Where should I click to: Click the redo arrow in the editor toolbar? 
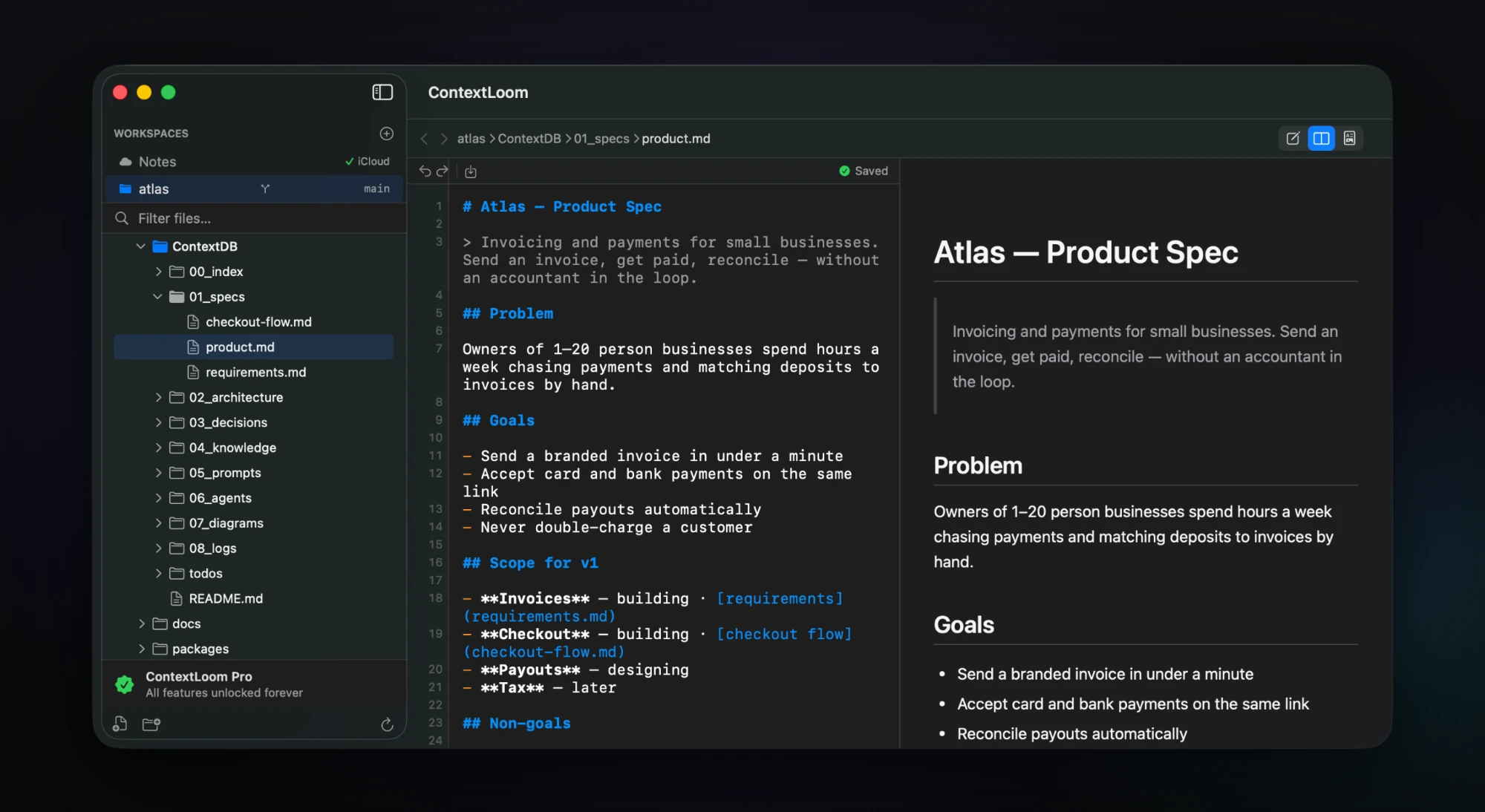pos(443,171)
